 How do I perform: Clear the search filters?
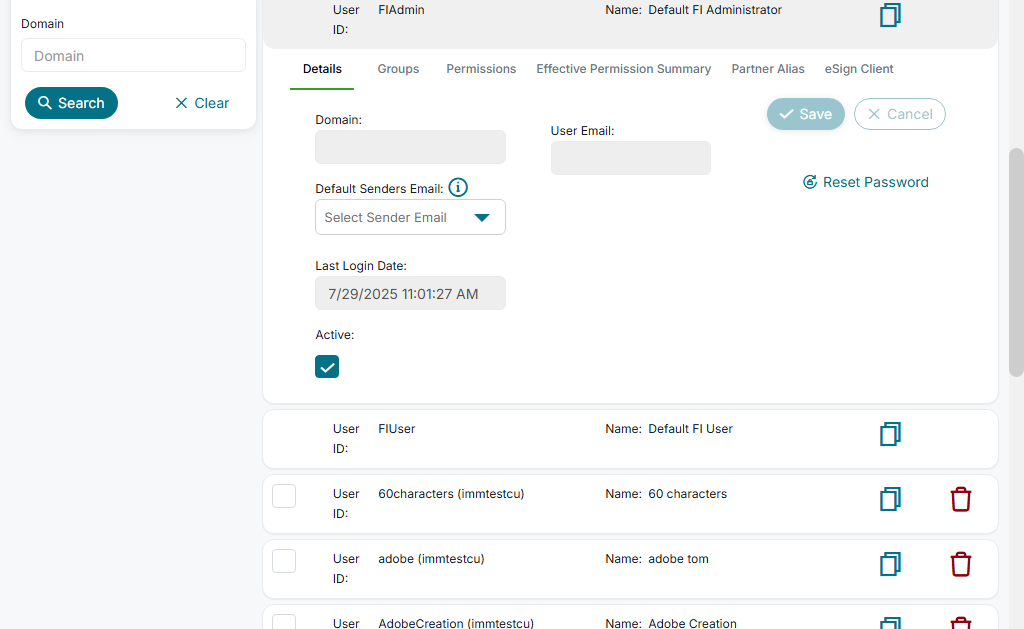coord(202,103)
